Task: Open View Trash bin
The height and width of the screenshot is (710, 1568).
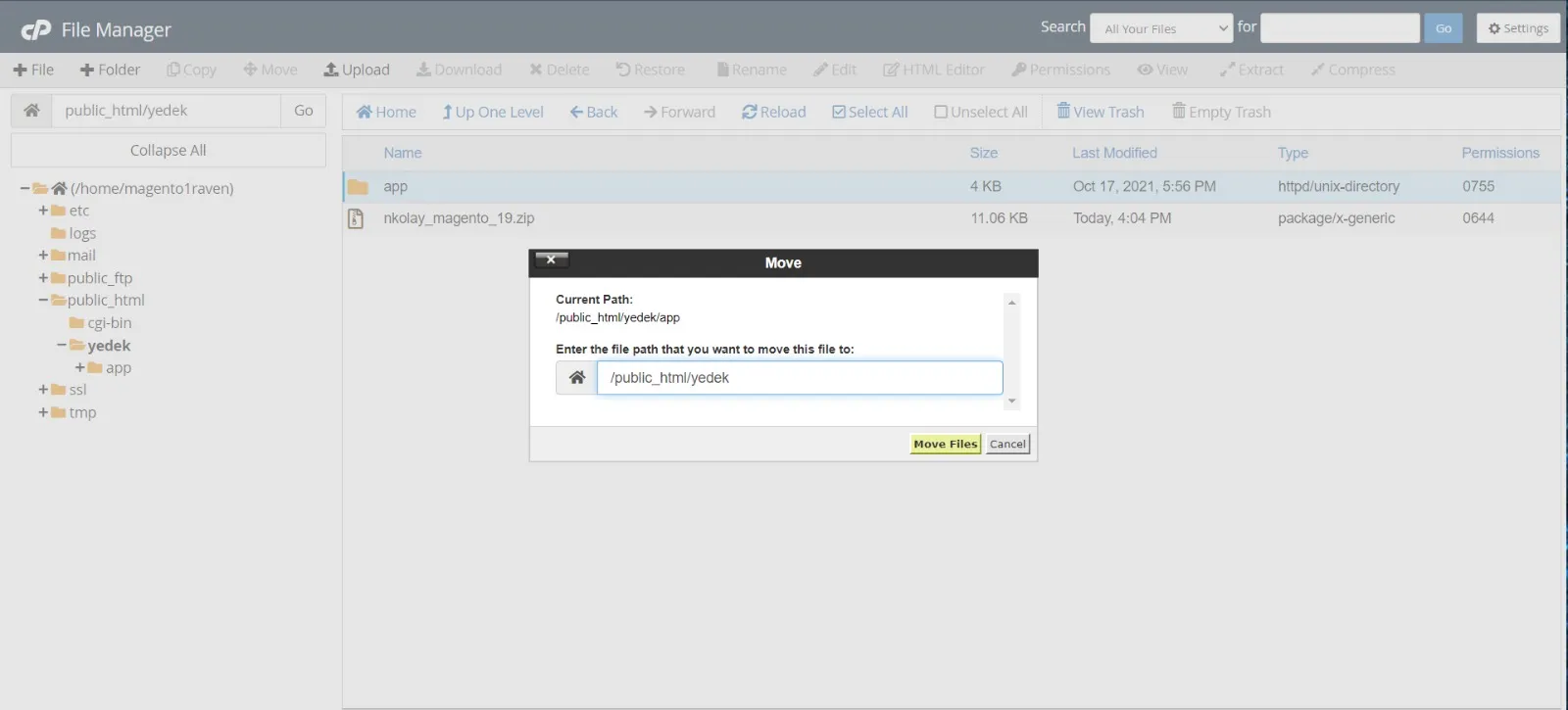Action: pyautogui.click(x=1100, y=112)
